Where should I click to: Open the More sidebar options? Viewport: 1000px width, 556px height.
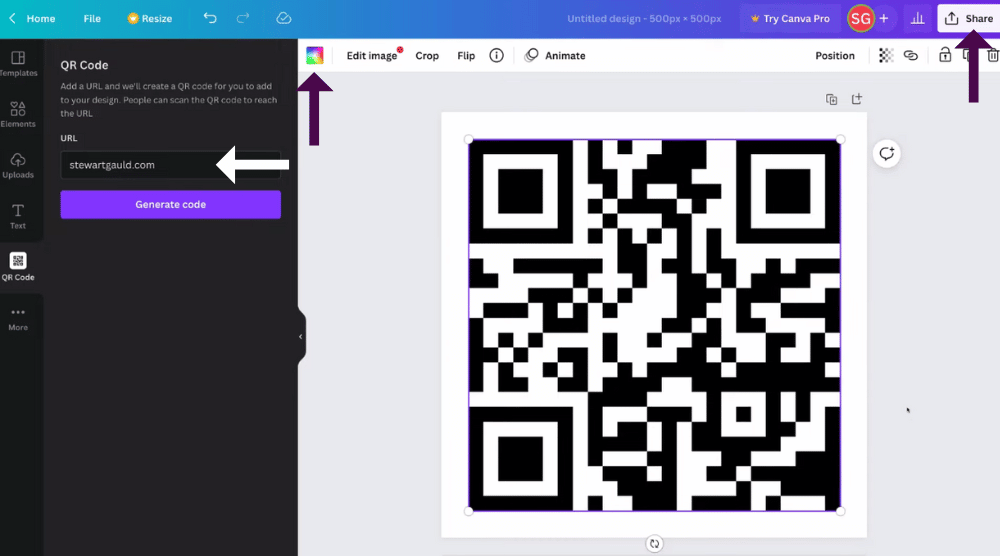tap(18, 319)
